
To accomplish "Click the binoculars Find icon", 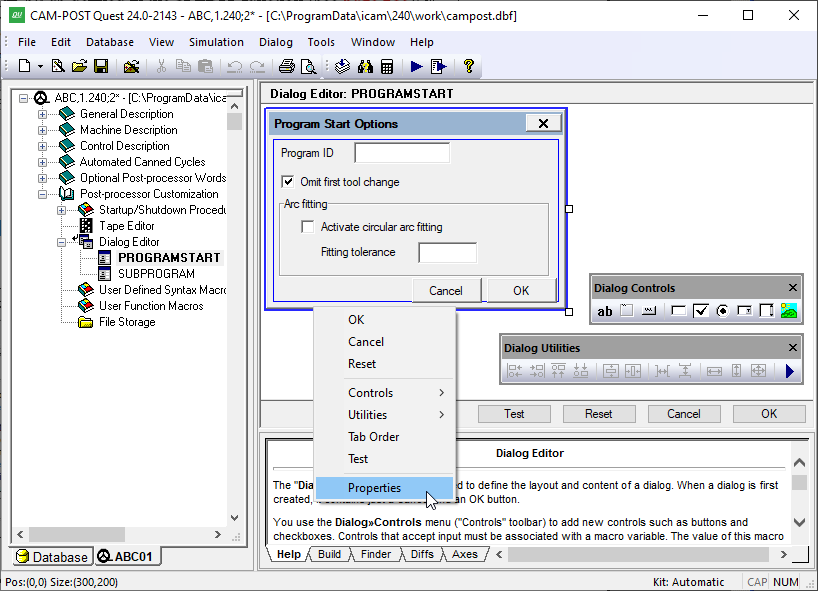I will (x=365, y=66).
